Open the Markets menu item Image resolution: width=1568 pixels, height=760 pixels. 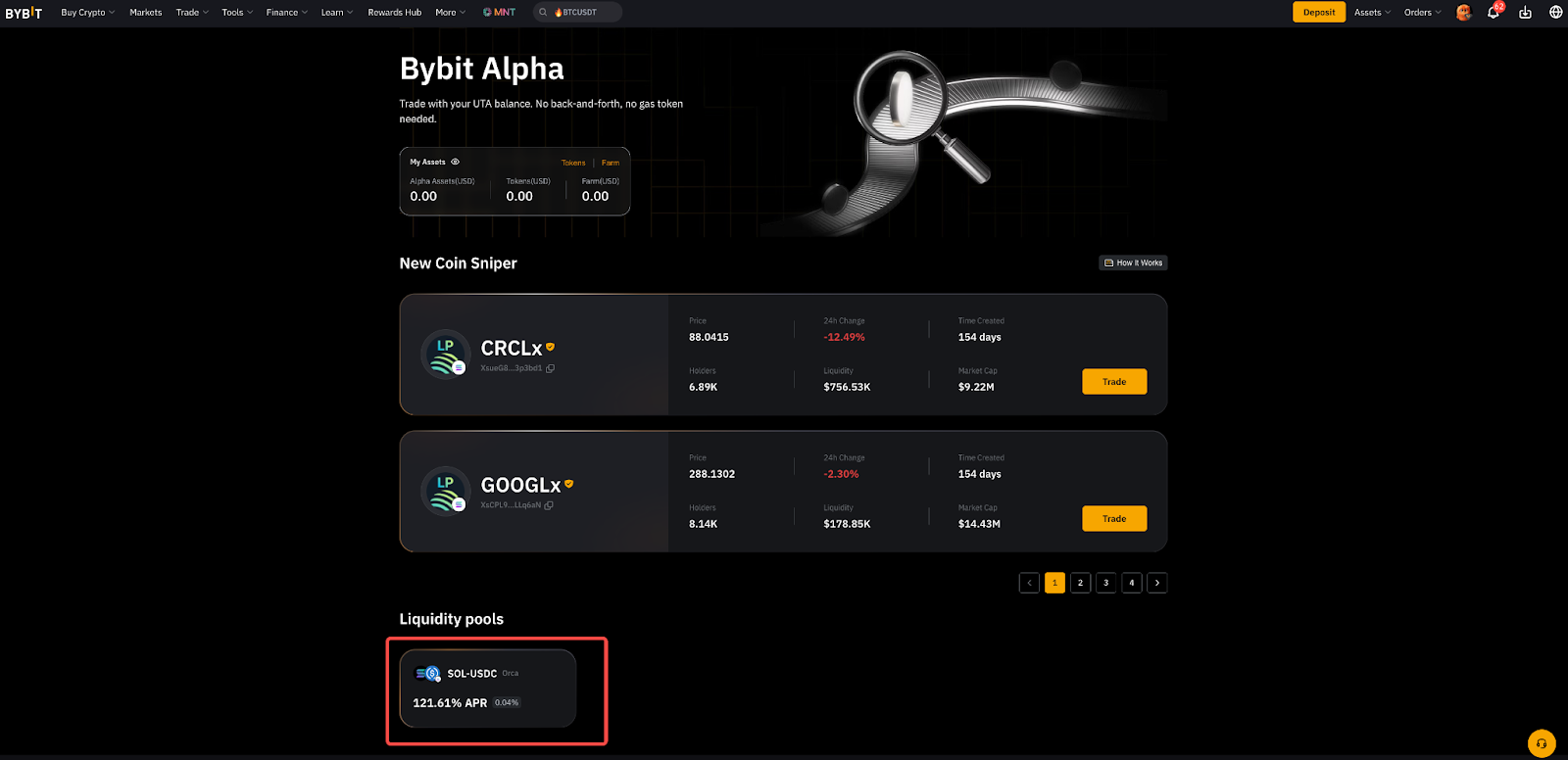tap(146, 13)
